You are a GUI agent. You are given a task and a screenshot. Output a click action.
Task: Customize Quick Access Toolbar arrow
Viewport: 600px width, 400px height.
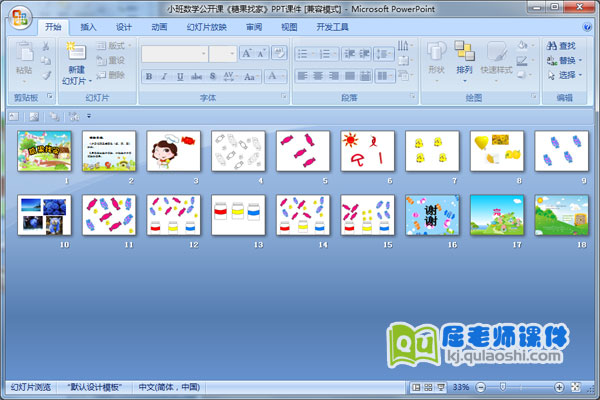[89, 116]
